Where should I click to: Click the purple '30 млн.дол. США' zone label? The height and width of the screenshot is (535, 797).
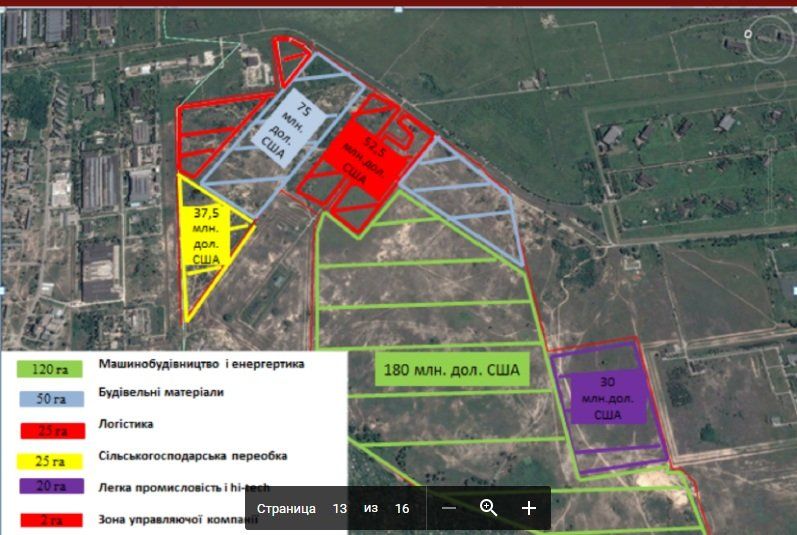point(607,397)
